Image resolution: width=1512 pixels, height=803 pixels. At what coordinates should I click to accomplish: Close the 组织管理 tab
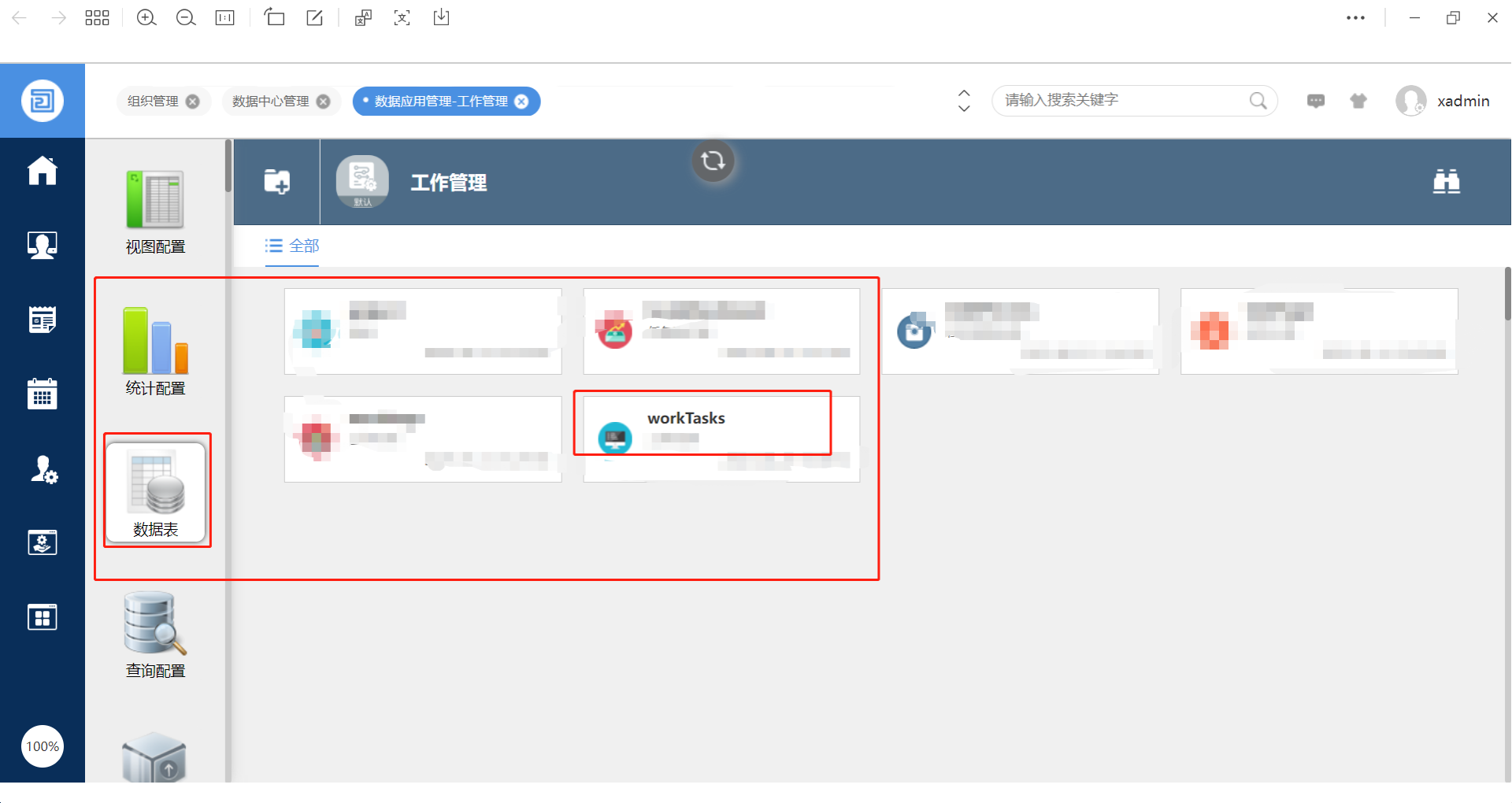coord(193,102)
